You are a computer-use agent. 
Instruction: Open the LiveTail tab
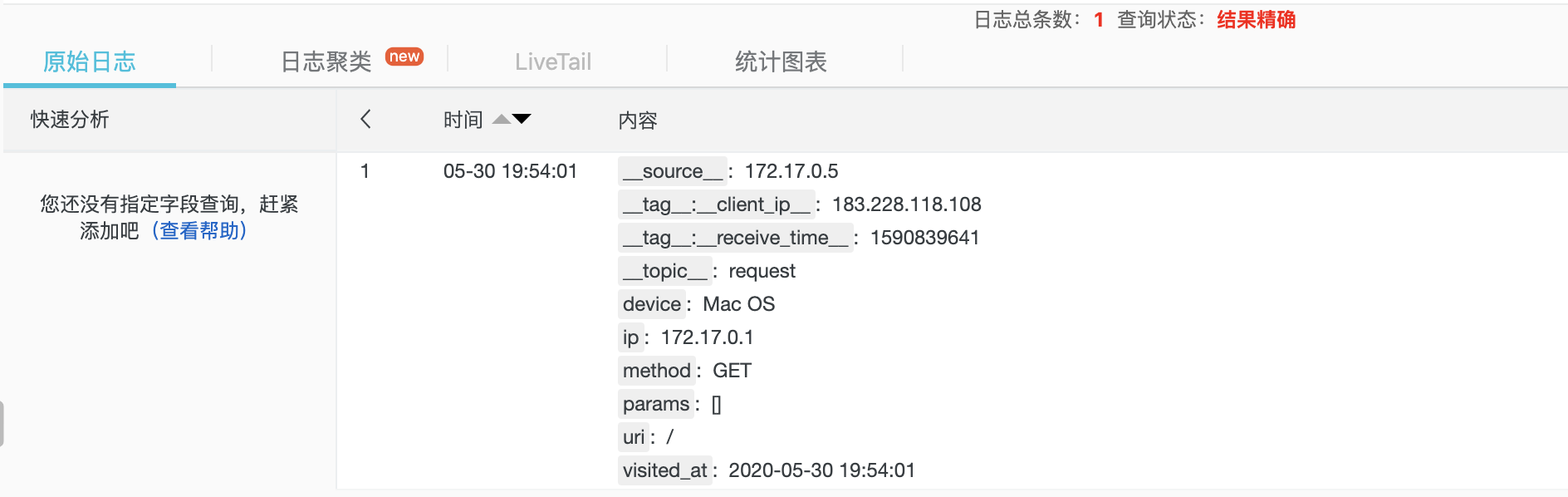tap(553, 62)
